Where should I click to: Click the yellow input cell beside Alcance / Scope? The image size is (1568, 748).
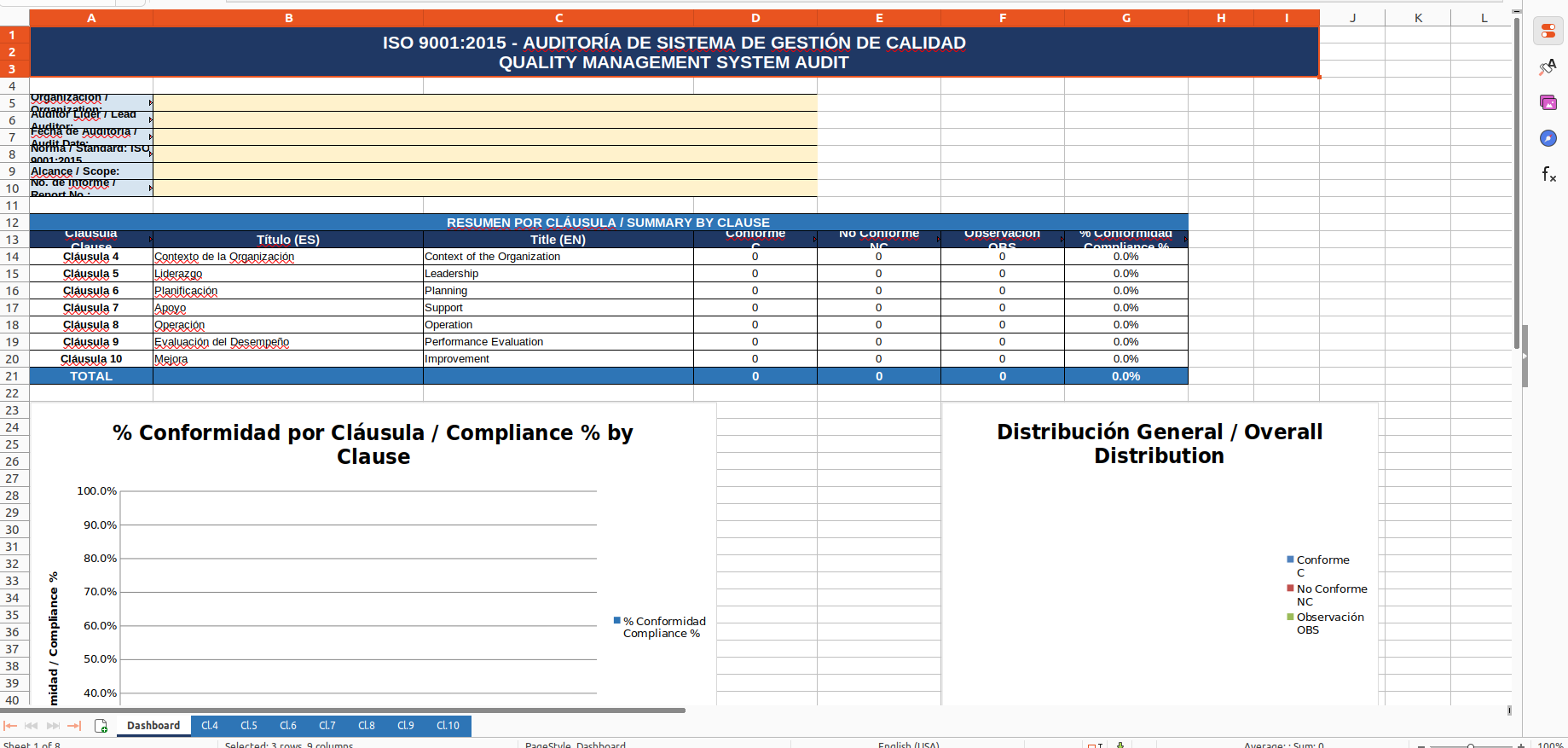[485, 171]
